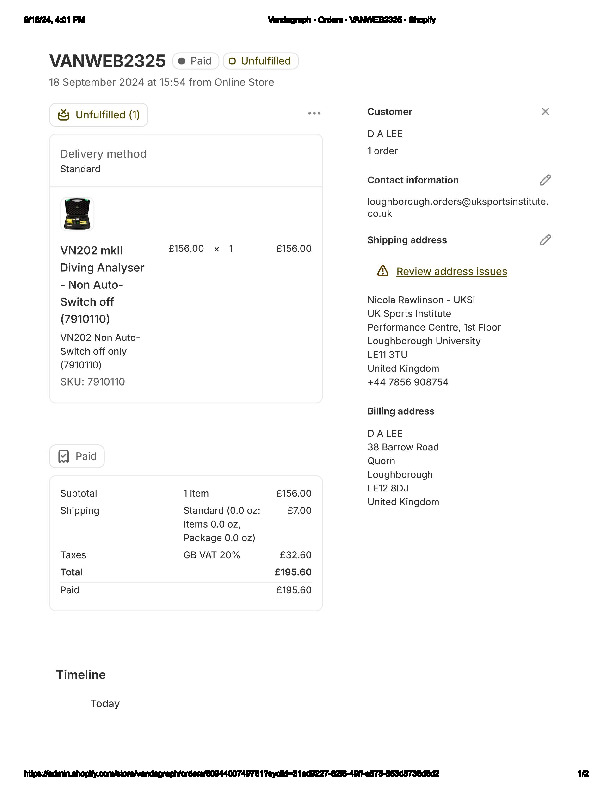Click receipt icon on Paid badge above totals

[63, 456]
